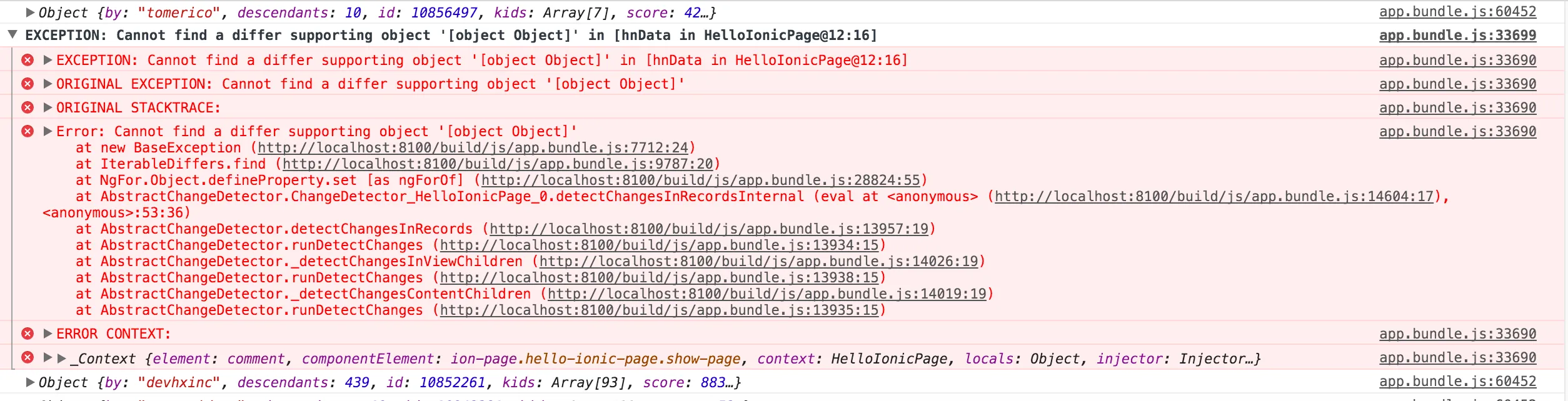The width and height of the screenshot is (1568, 401).
Task: Click error icon next to _Context object
Action: tap(28, 357)
